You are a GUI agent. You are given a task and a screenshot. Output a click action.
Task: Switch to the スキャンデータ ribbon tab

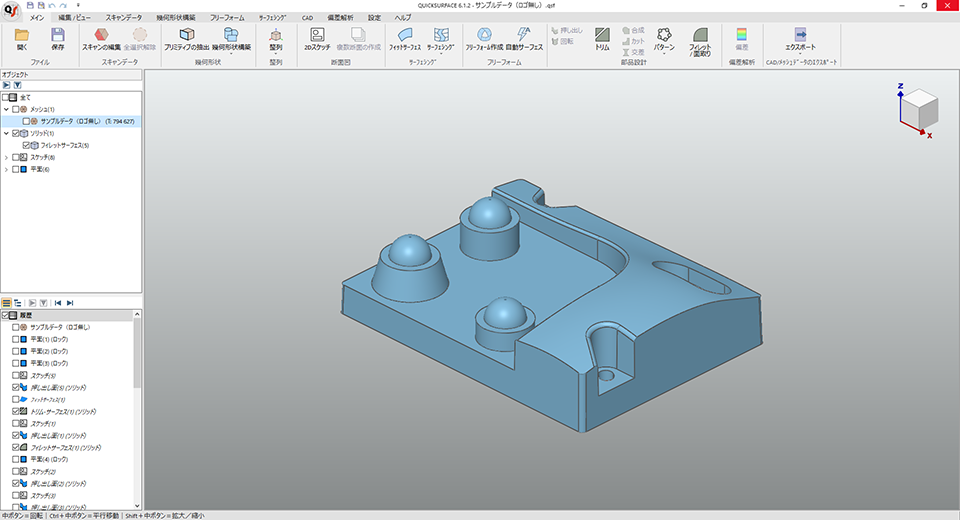[125, 18]
